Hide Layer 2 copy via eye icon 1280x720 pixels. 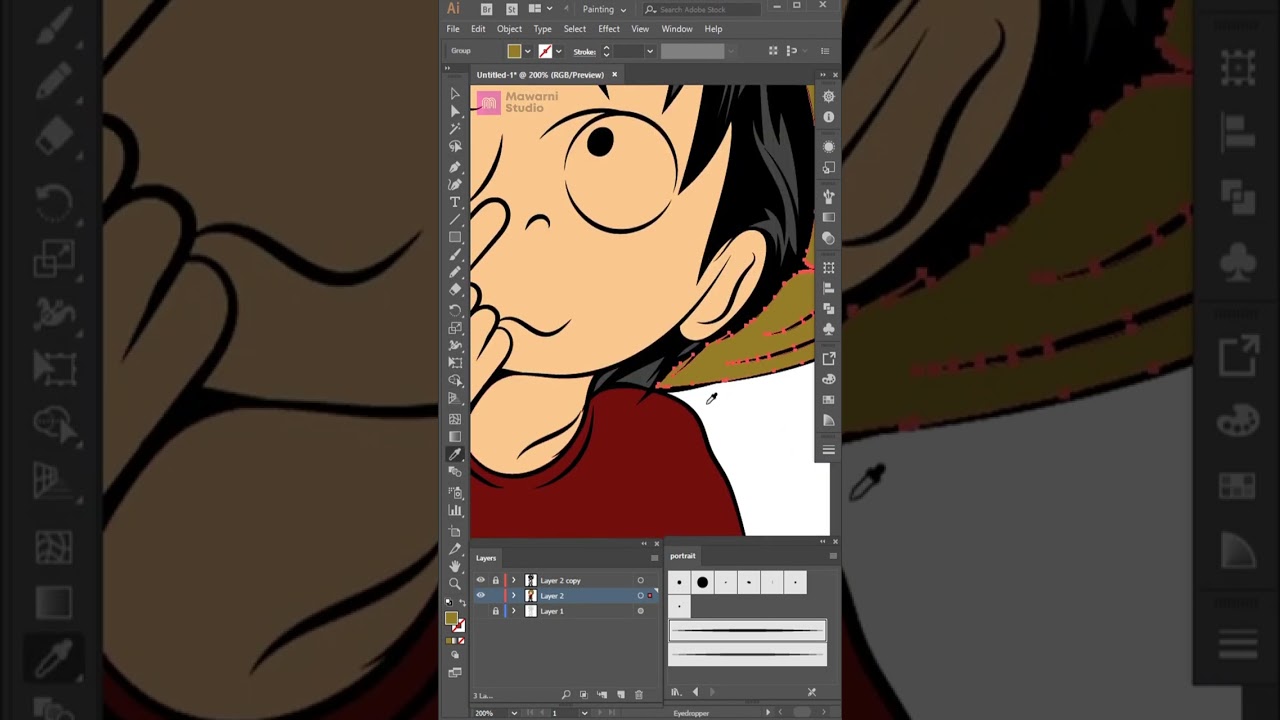(x=480, y=580)
